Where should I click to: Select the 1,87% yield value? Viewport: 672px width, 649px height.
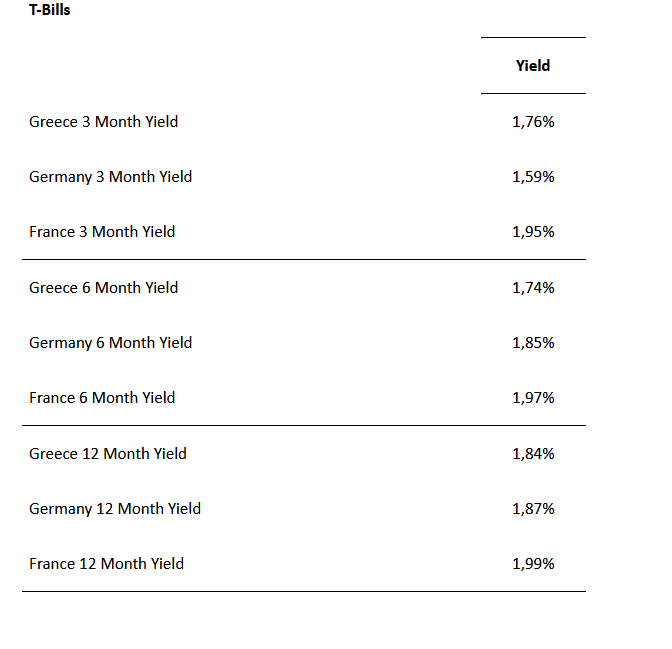[533, 509]
